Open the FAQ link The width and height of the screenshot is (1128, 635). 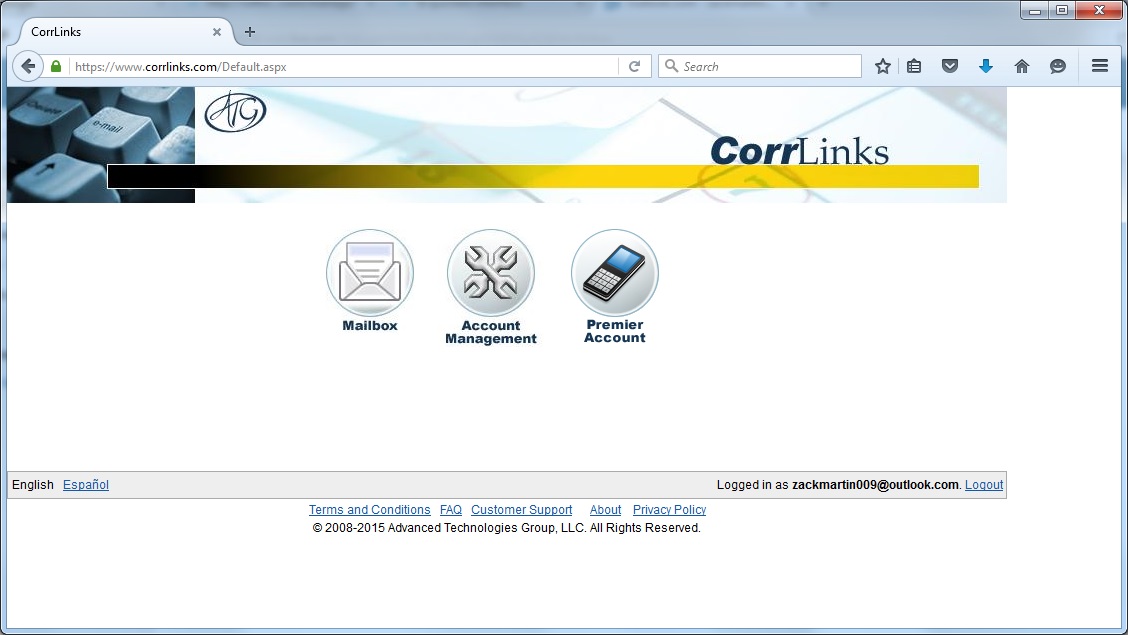coord(451,510)
